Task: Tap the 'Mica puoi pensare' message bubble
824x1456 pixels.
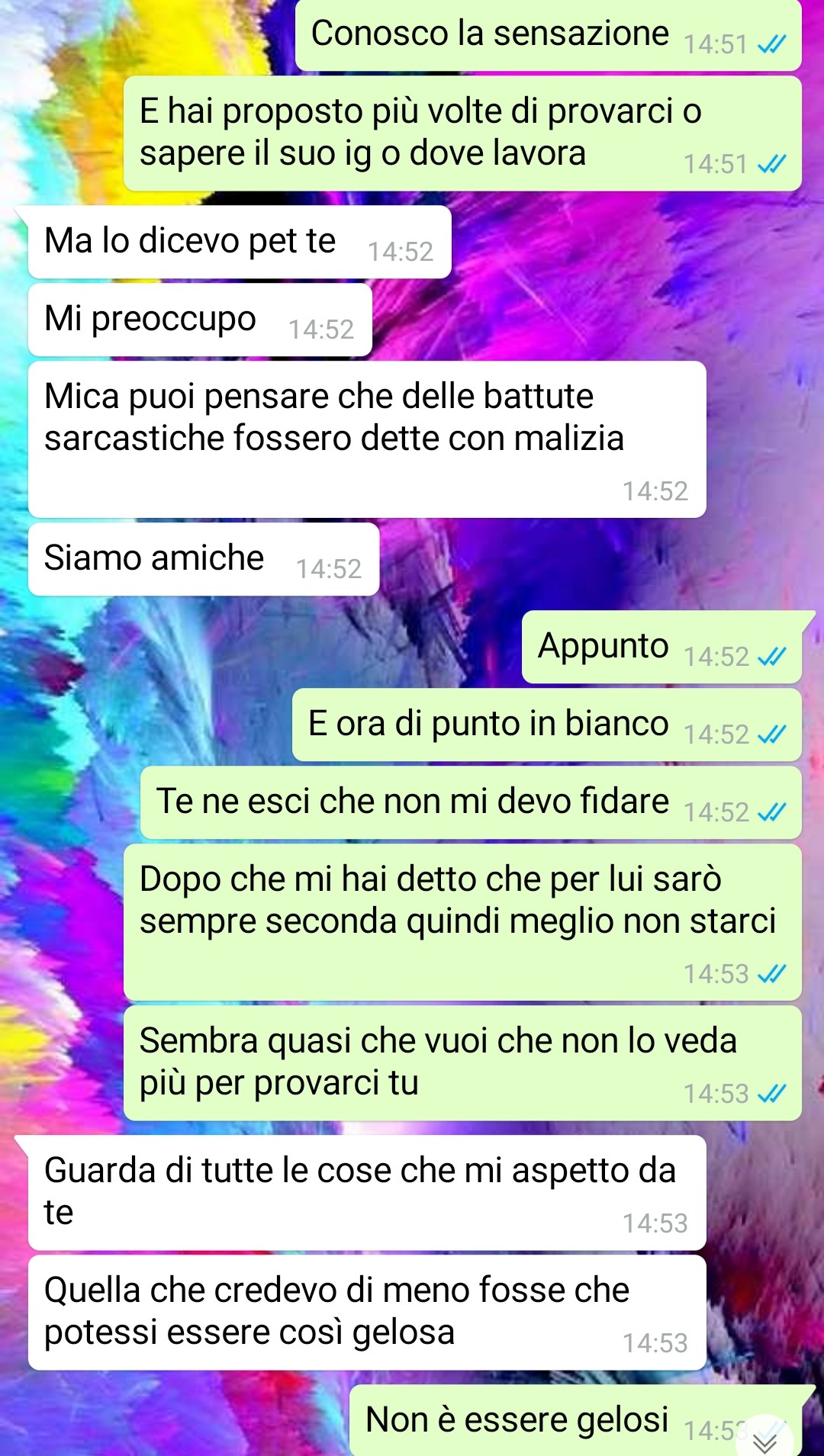Action: pyautogui.click(x=367, y=439)
